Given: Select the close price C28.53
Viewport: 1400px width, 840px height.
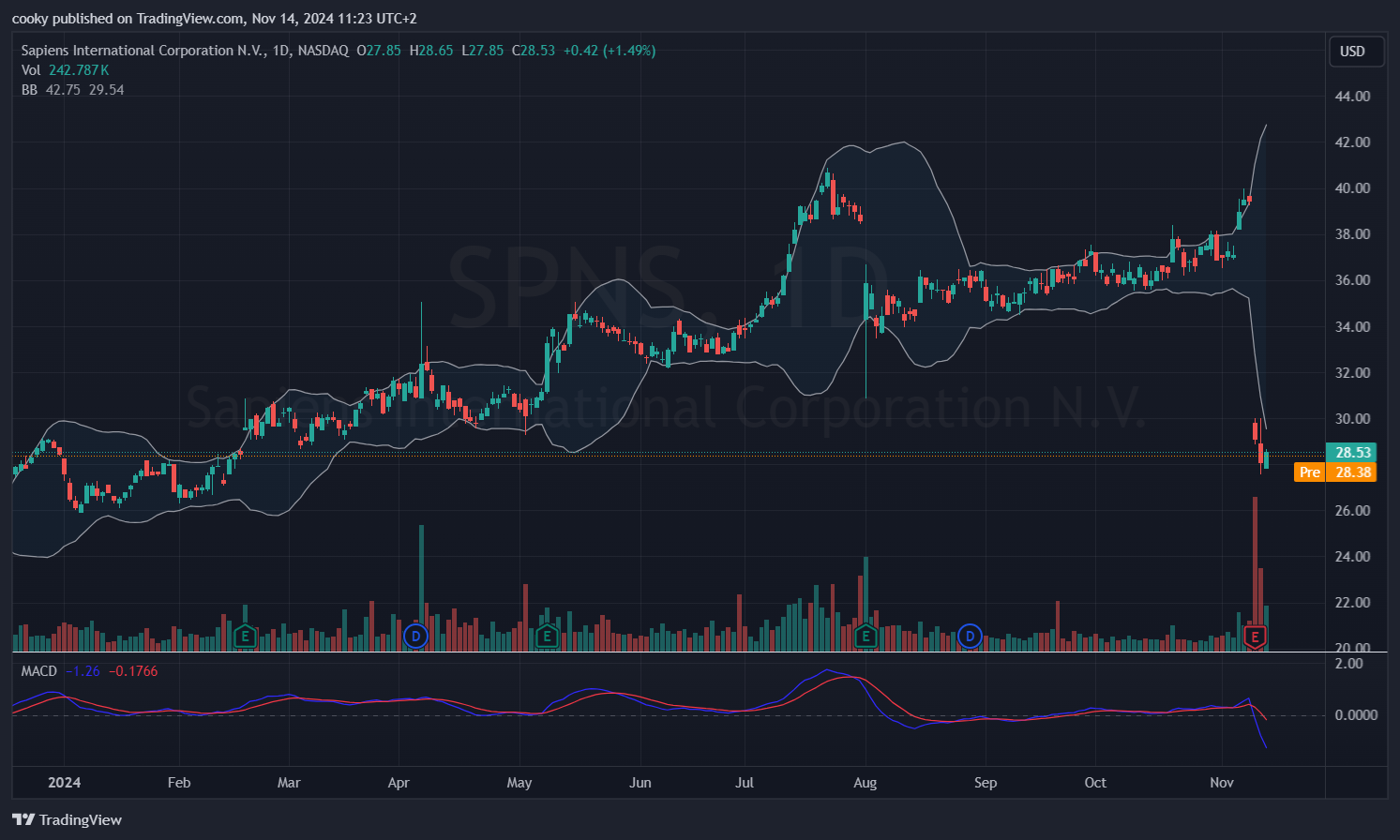Looking at the screenshot, I should [534, 51].
